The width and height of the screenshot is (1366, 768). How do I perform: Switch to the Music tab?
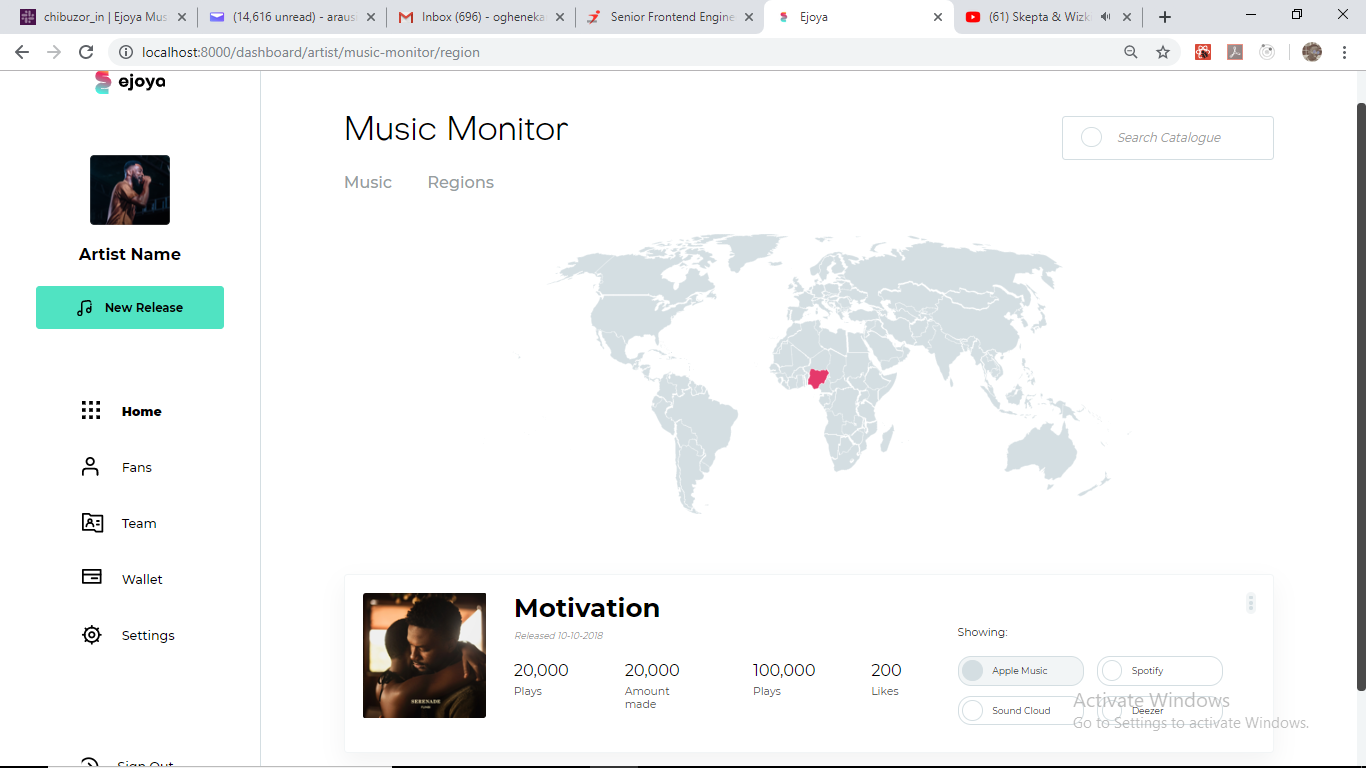point(368,182)
